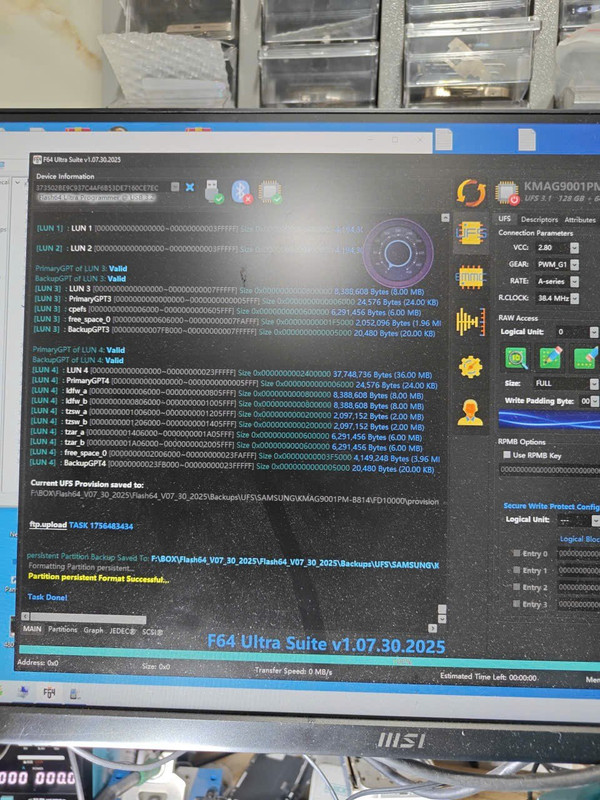
Task: Click the ldfw_a partition row in LUN 4
Action: point(227,392)
